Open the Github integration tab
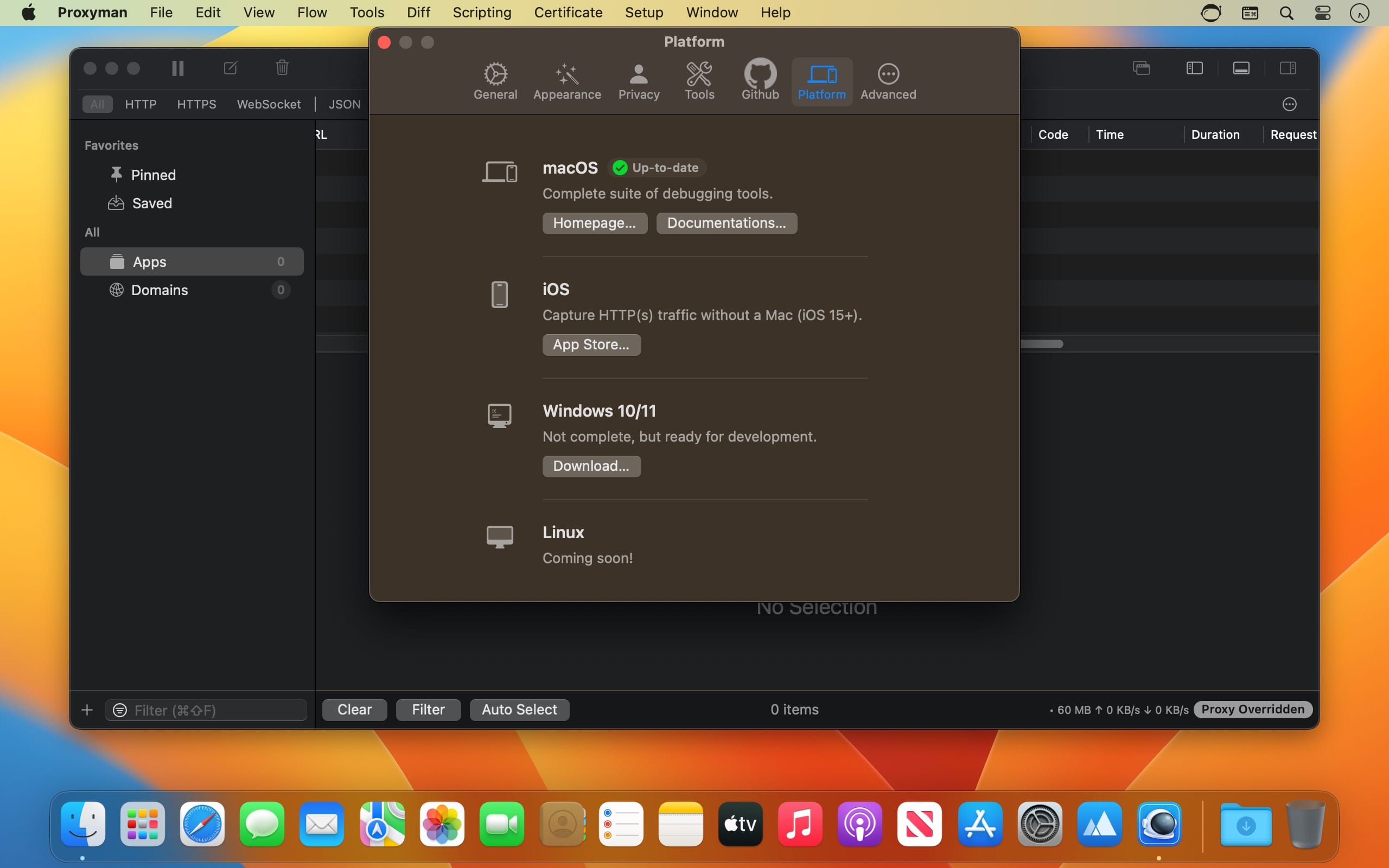Screen dimensions: 1389x868 759,80
